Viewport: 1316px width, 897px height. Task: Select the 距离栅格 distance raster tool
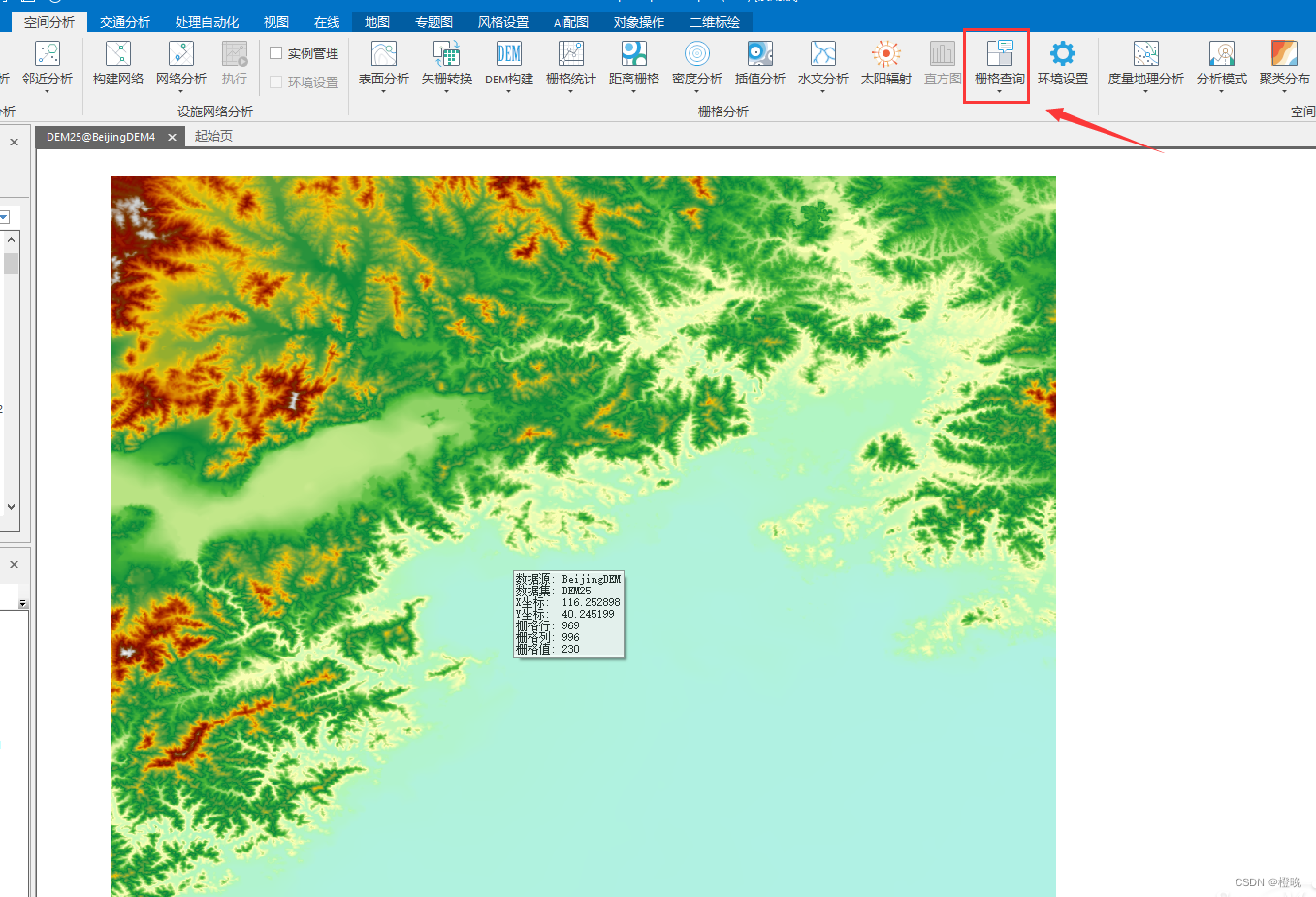[x=633, y=64]
